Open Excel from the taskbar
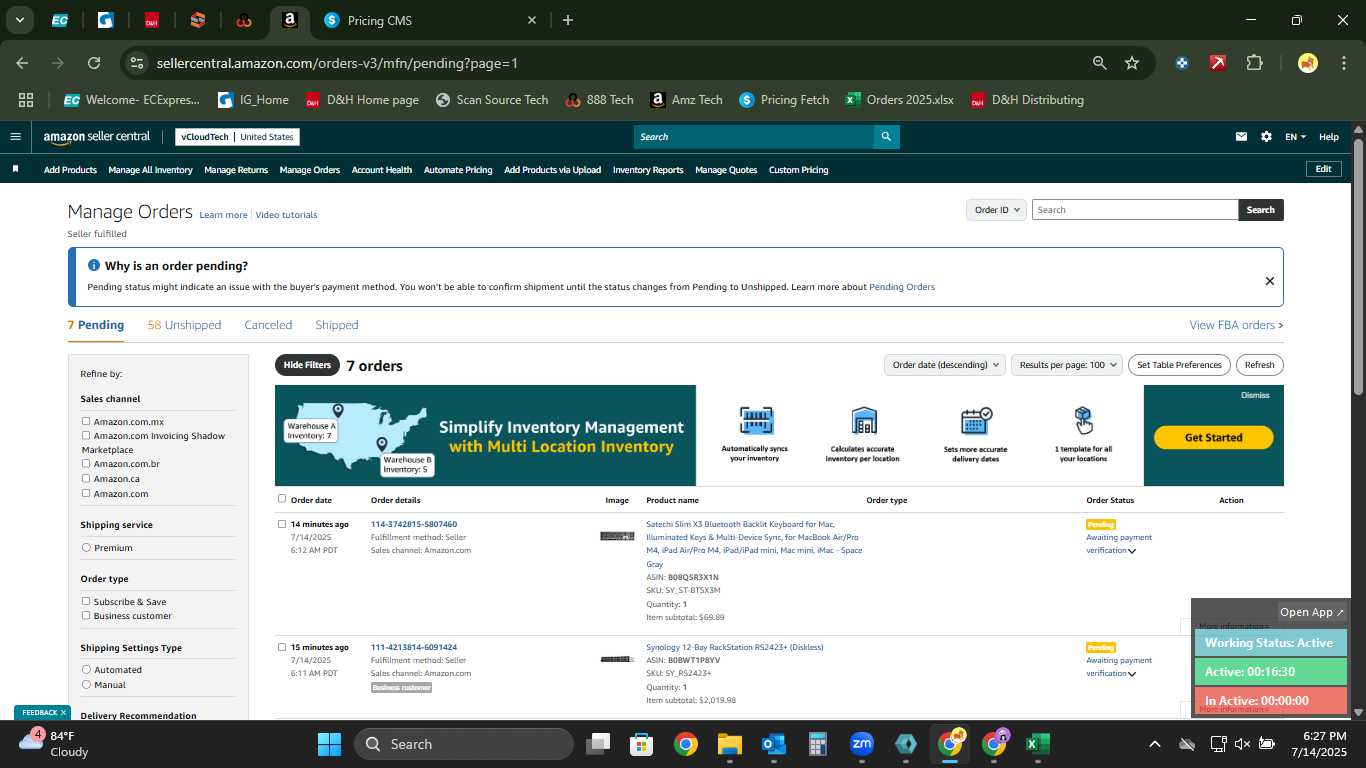The height and width of the screenshot is (768, 1366). [x=1037, y=744]
